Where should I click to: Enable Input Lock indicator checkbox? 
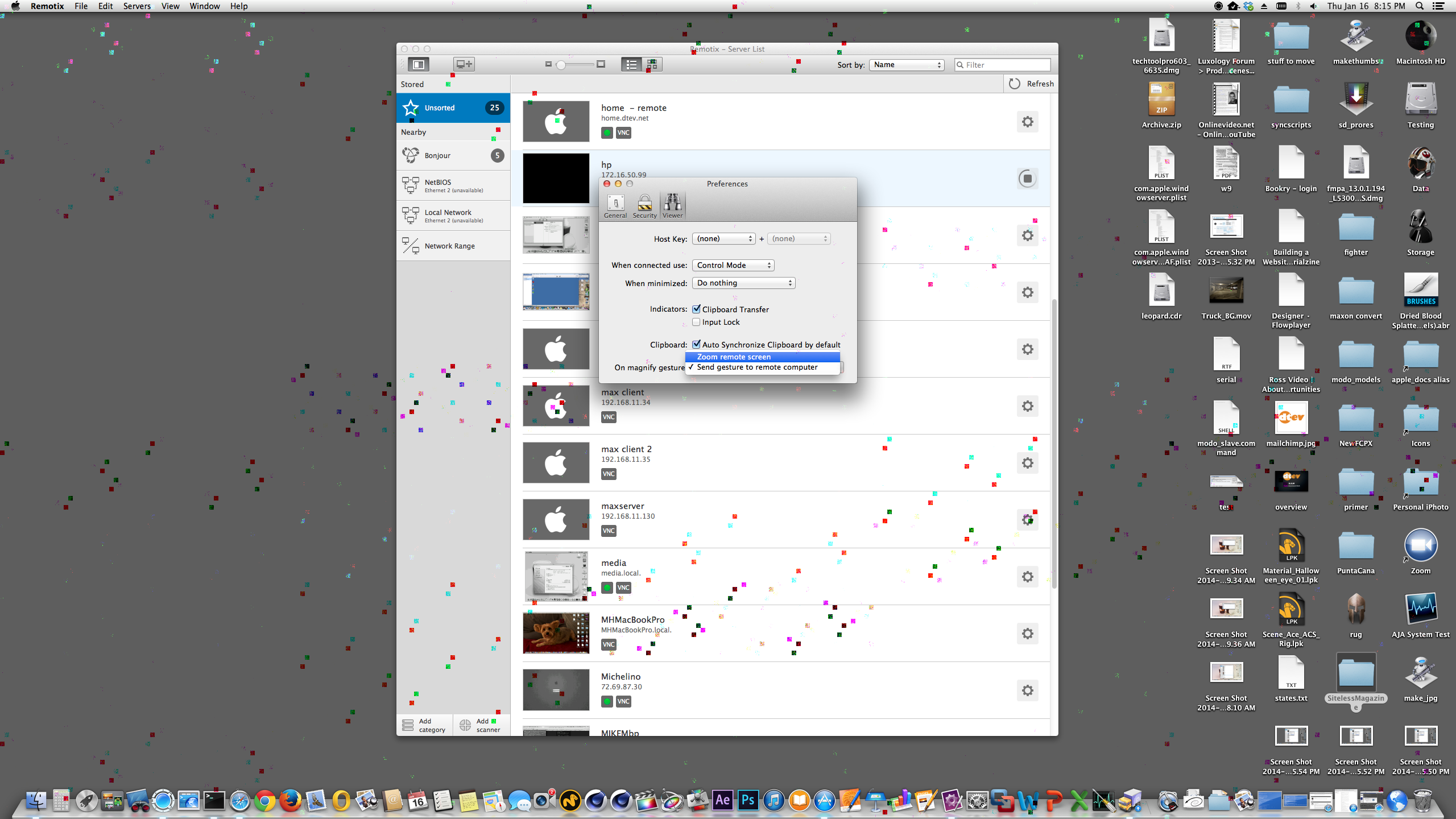[696, 322]
